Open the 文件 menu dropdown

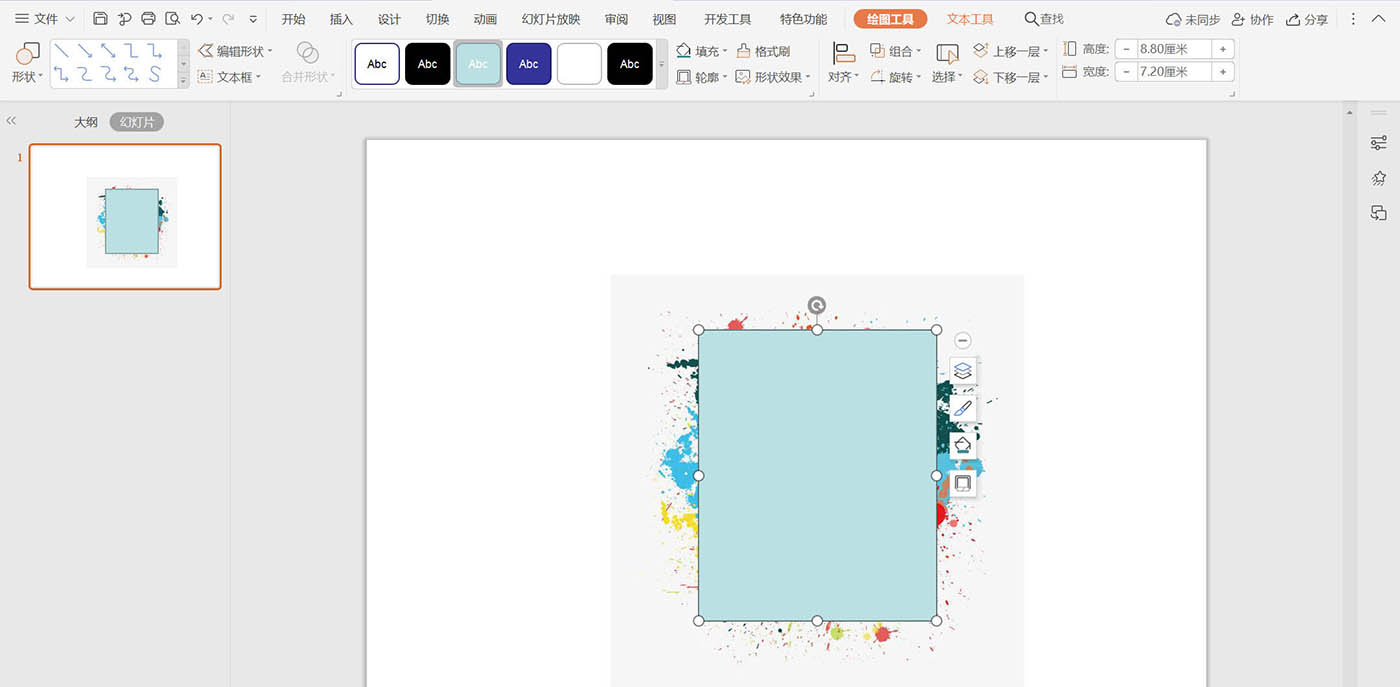pos(45,19)
